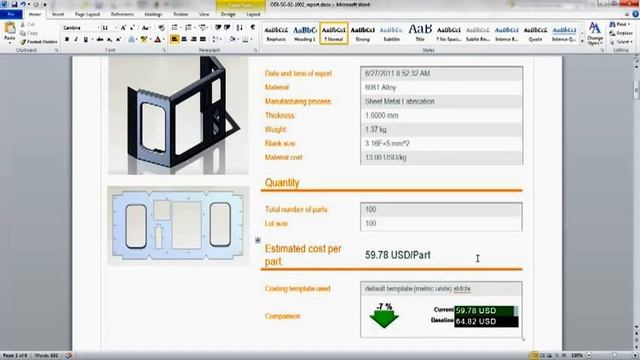Viewport: 640px width, 360px height.
Task: Switch to the Mailings tab
Action: (153, 14)
